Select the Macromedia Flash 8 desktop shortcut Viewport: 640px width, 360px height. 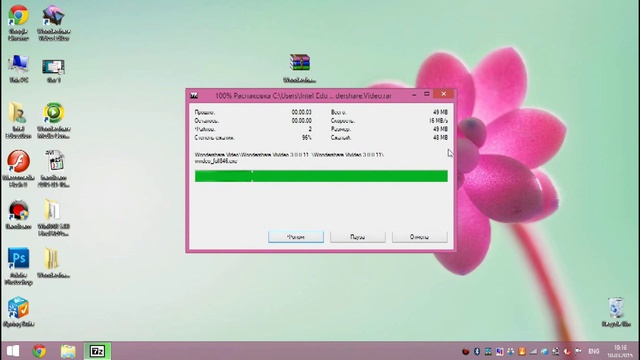[18, 168]
